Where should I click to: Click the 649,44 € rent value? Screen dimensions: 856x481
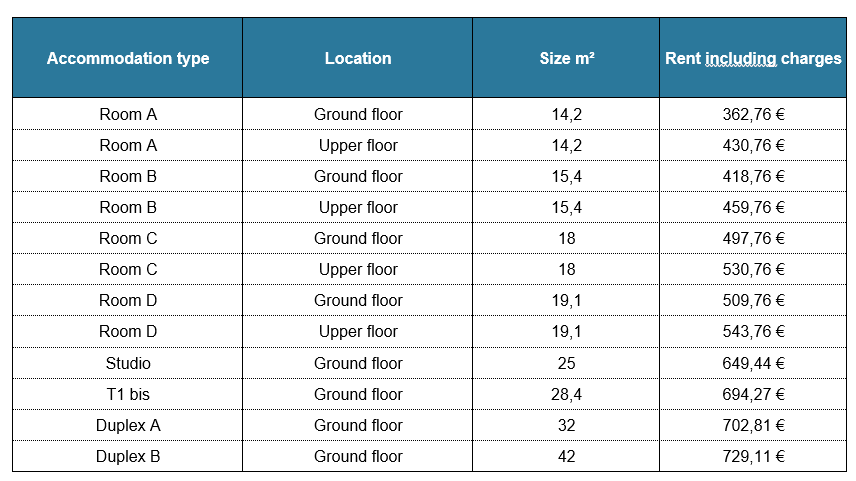coord(753,363)
